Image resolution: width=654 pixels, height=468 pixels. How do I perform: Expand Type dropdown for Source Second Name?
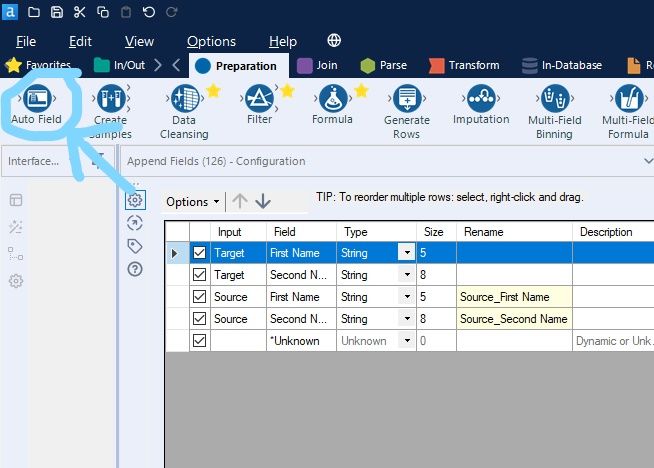(x=406, y=319)
